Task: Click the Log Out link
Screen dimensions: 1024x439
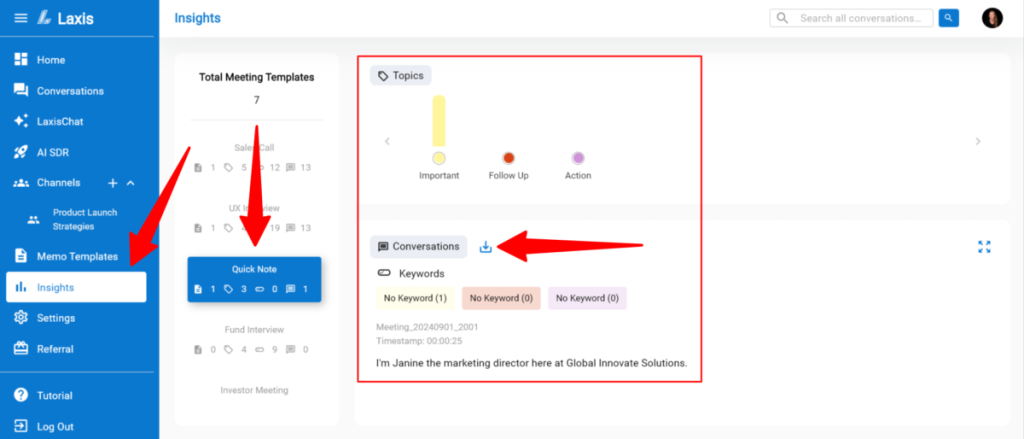Action: 55,426
